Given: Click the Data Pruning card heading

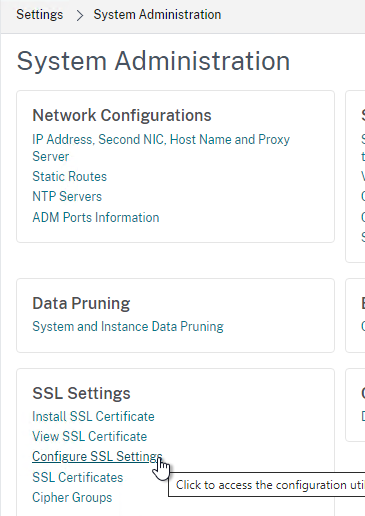Looking at the screenshot, I should [x=81, y=303].
